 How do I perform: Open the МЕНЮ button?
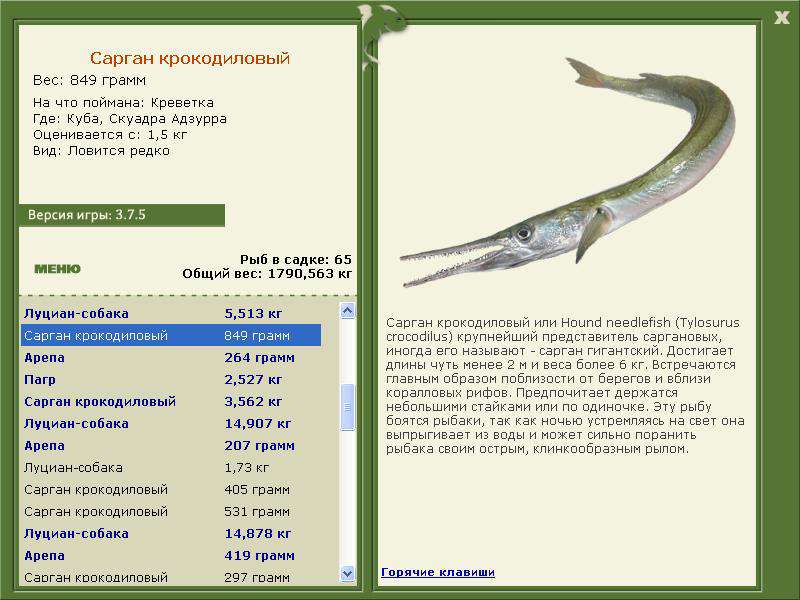tap(57, 269)
